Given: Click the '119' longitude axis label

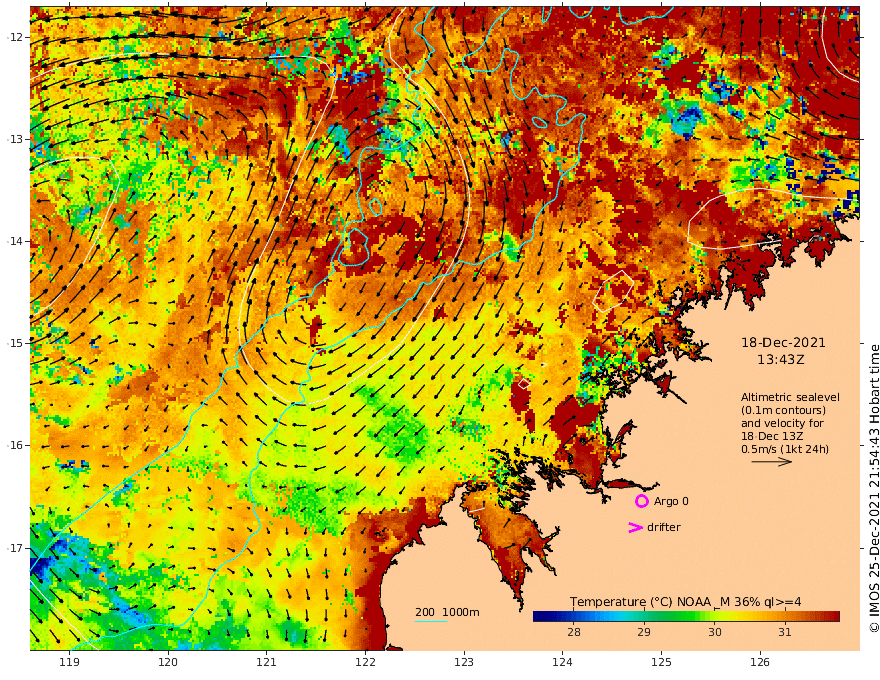Looking at the screenshot, I should tap(70, 662).
